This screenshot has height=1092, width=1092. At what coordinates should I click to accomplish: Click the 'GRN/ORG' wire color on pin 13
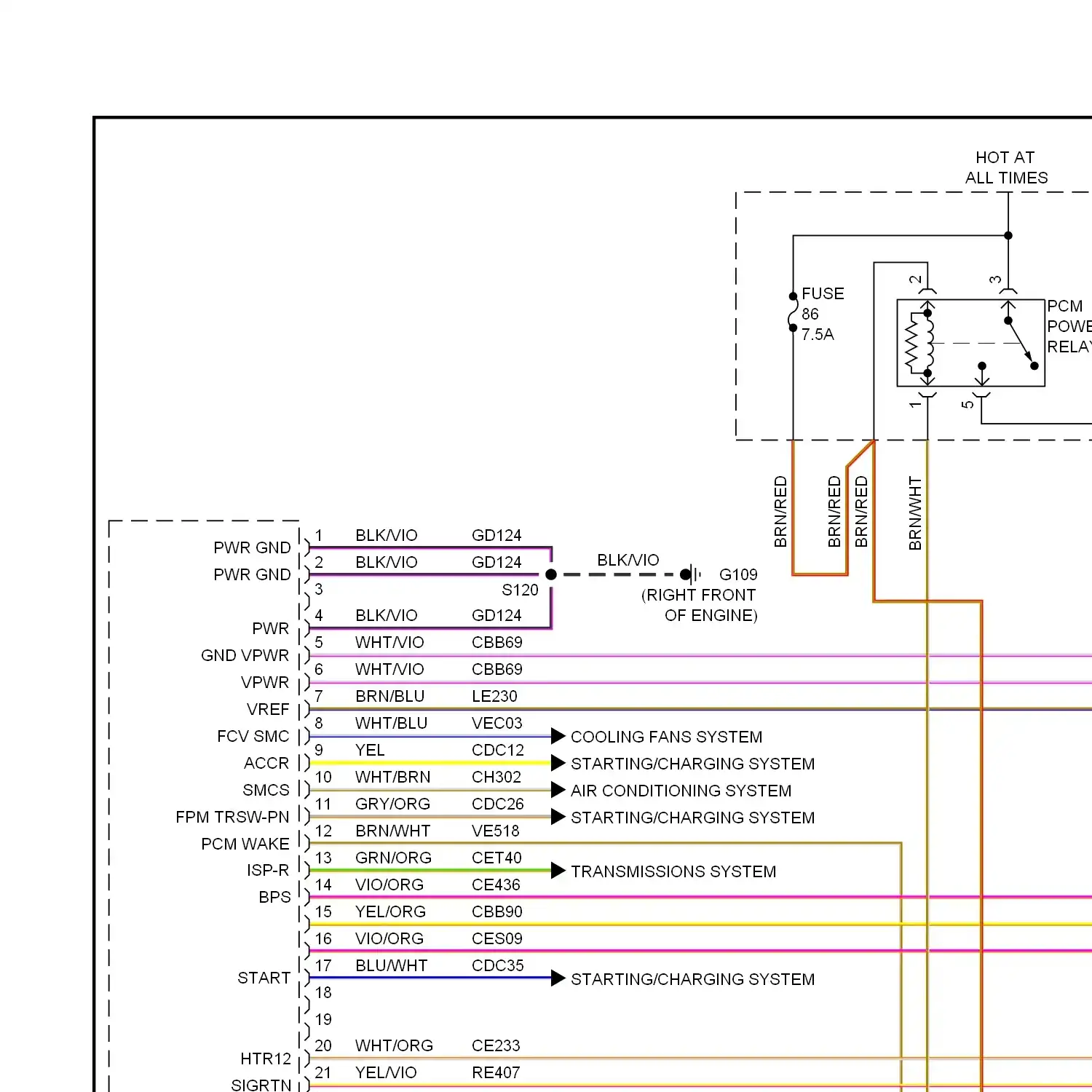393,858
